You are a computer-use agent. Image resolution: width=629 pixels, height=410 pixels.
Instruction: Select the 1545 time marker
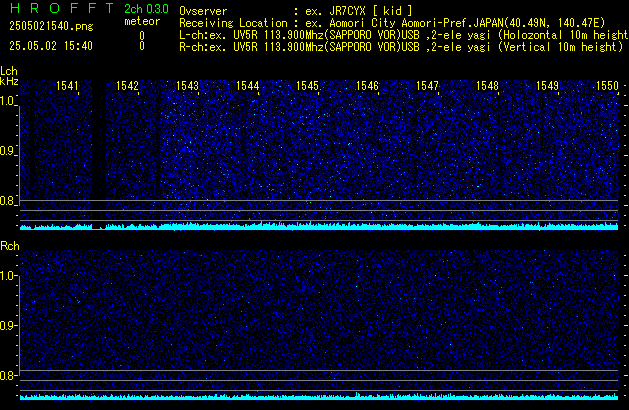pos(307,86)
